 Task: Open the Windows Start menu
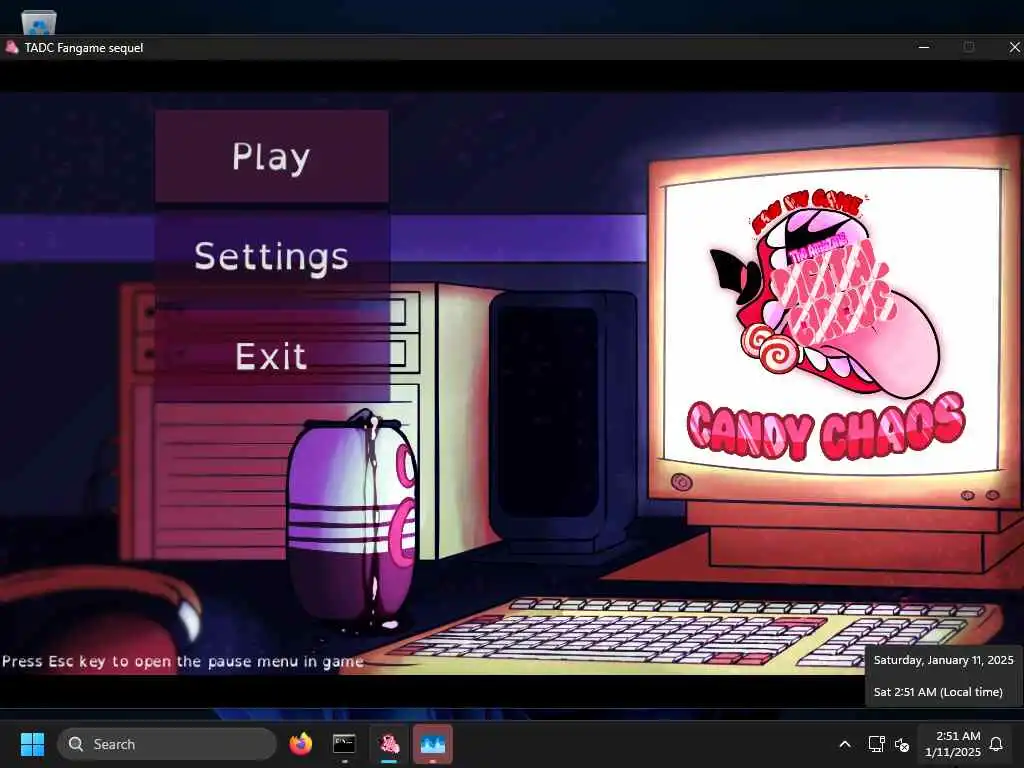(32, 744)
